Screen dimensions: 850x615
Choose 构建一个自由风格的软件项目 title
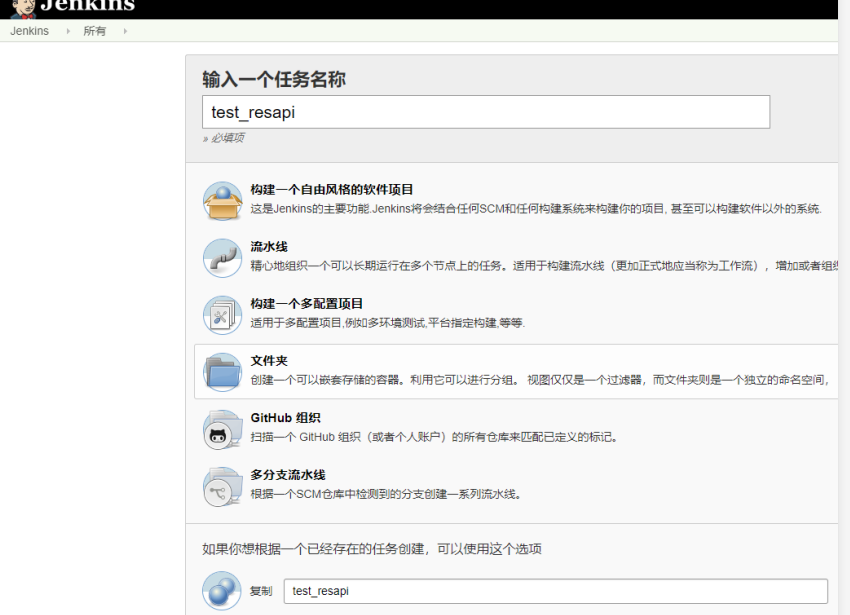pyautogui.click(x=331, y=190)
